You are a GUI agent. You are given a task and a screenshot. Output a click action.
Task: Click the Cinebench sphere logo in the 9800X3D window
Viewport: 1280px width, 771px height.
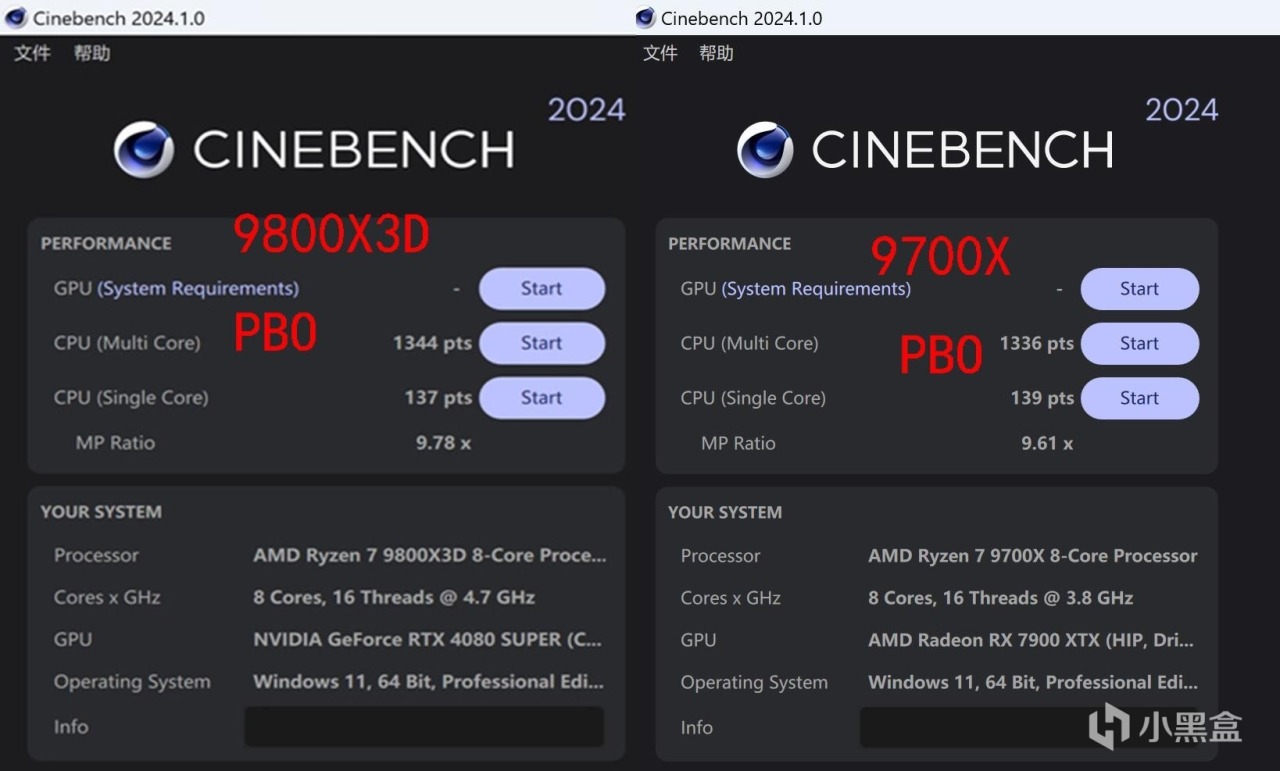tap(144, 150)
